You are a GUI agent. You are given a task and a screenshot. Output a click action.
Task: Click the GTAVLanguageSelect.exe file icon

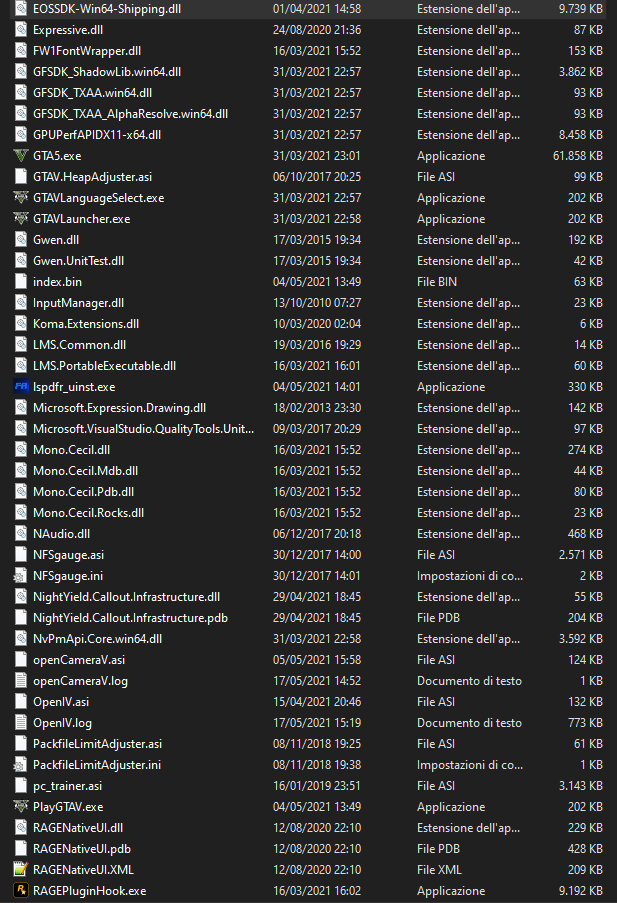[x=21, y=198]
